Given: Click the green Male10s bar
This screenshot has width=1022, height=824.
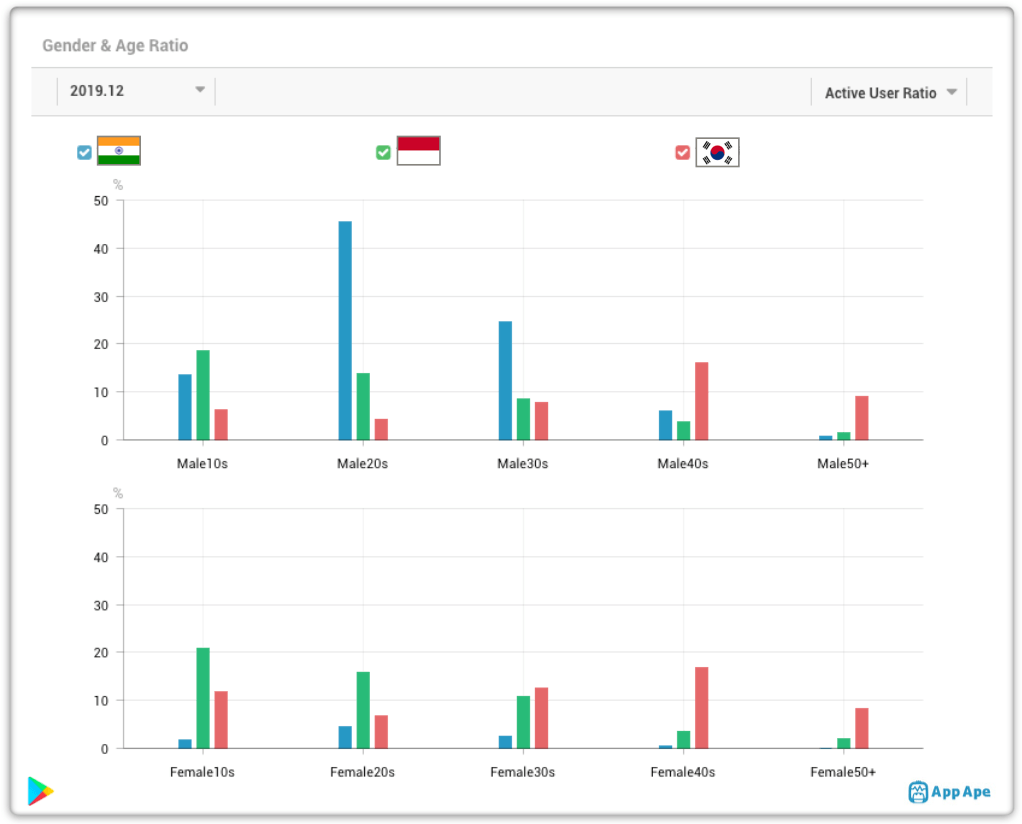Looking at the screenshot, I should [x=203, y=395].
